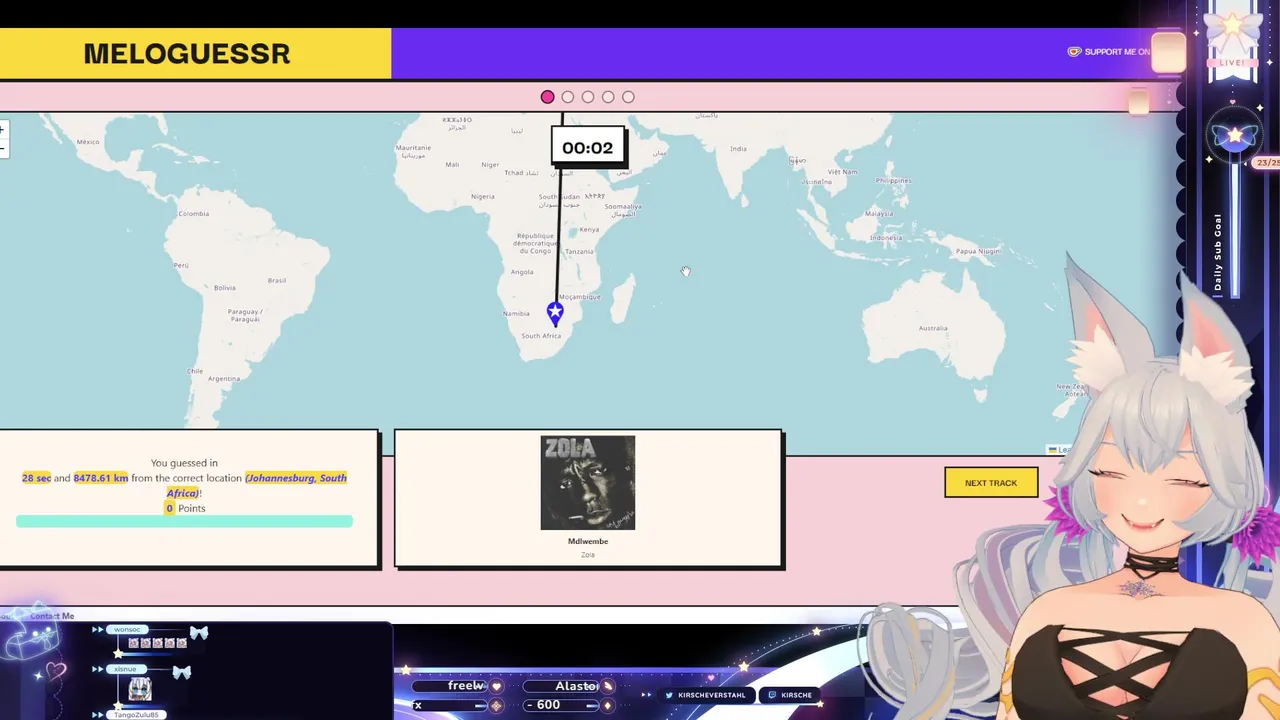Click the icon beside 'Alasto' label
1280x720 pixels.
[607, 686]
